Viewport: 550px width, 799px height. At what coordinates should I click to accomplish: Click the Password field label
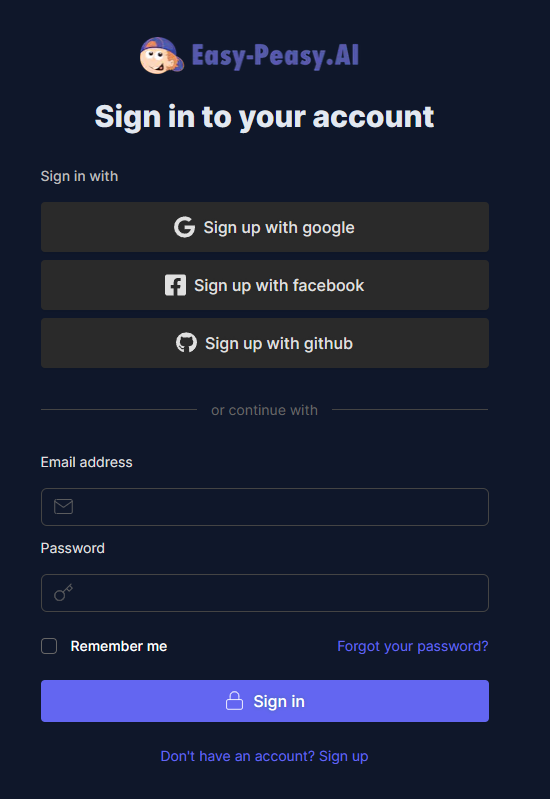click(73, 548)
